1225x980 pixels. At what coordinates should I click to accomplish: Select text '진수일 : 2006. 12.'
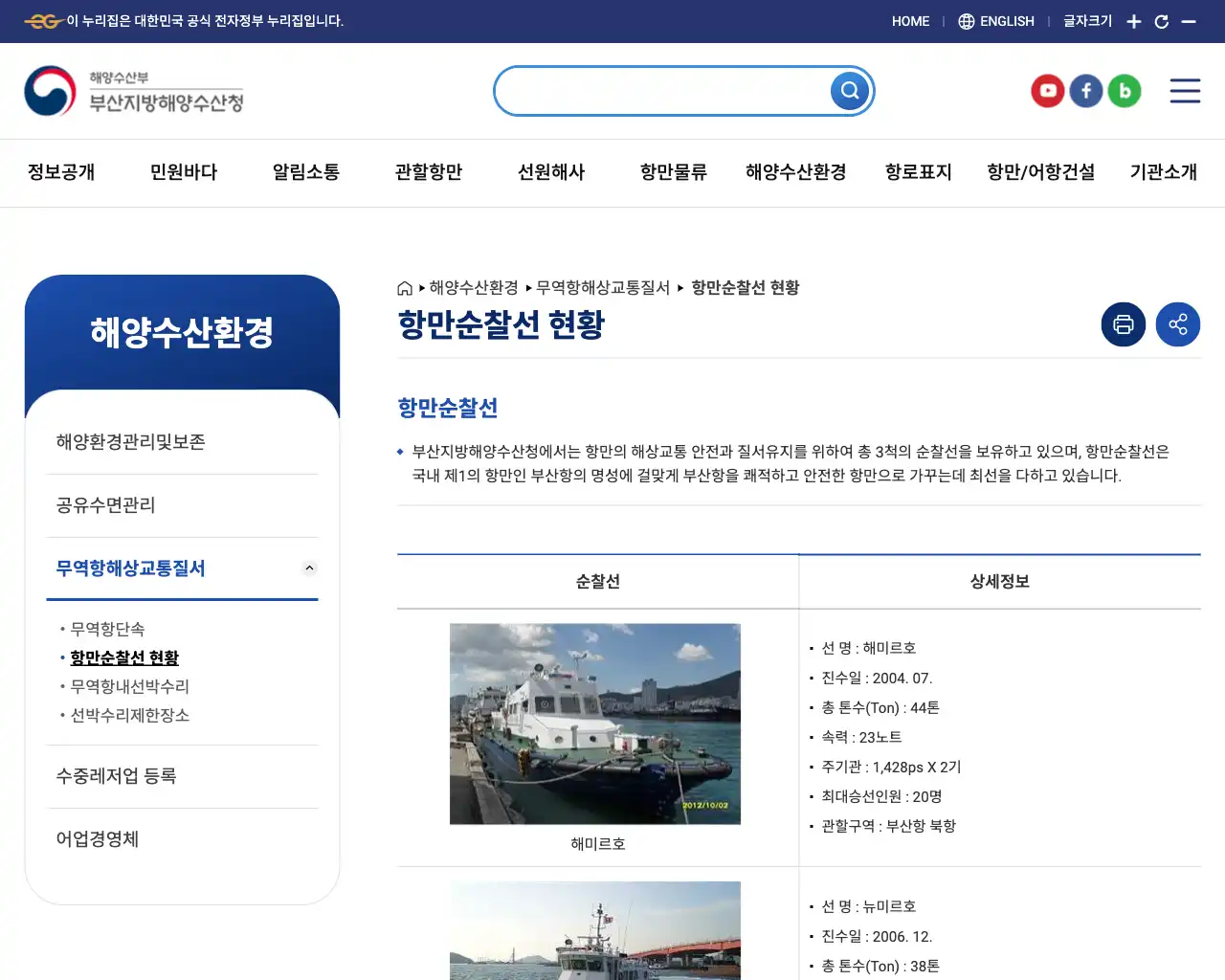tap(877, 937)
